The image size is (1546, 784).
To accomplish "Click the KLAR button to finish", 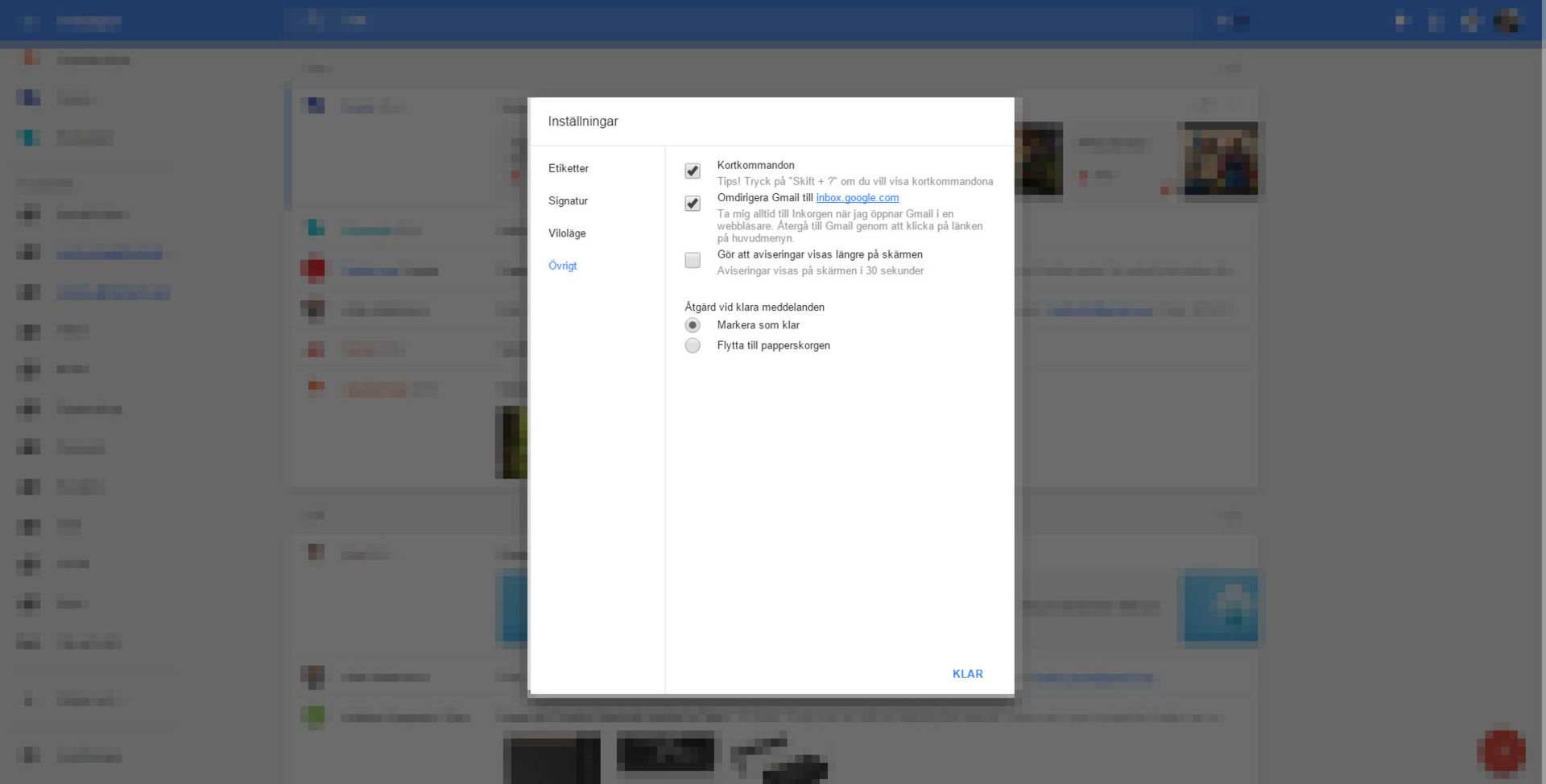I will (967, 674).
